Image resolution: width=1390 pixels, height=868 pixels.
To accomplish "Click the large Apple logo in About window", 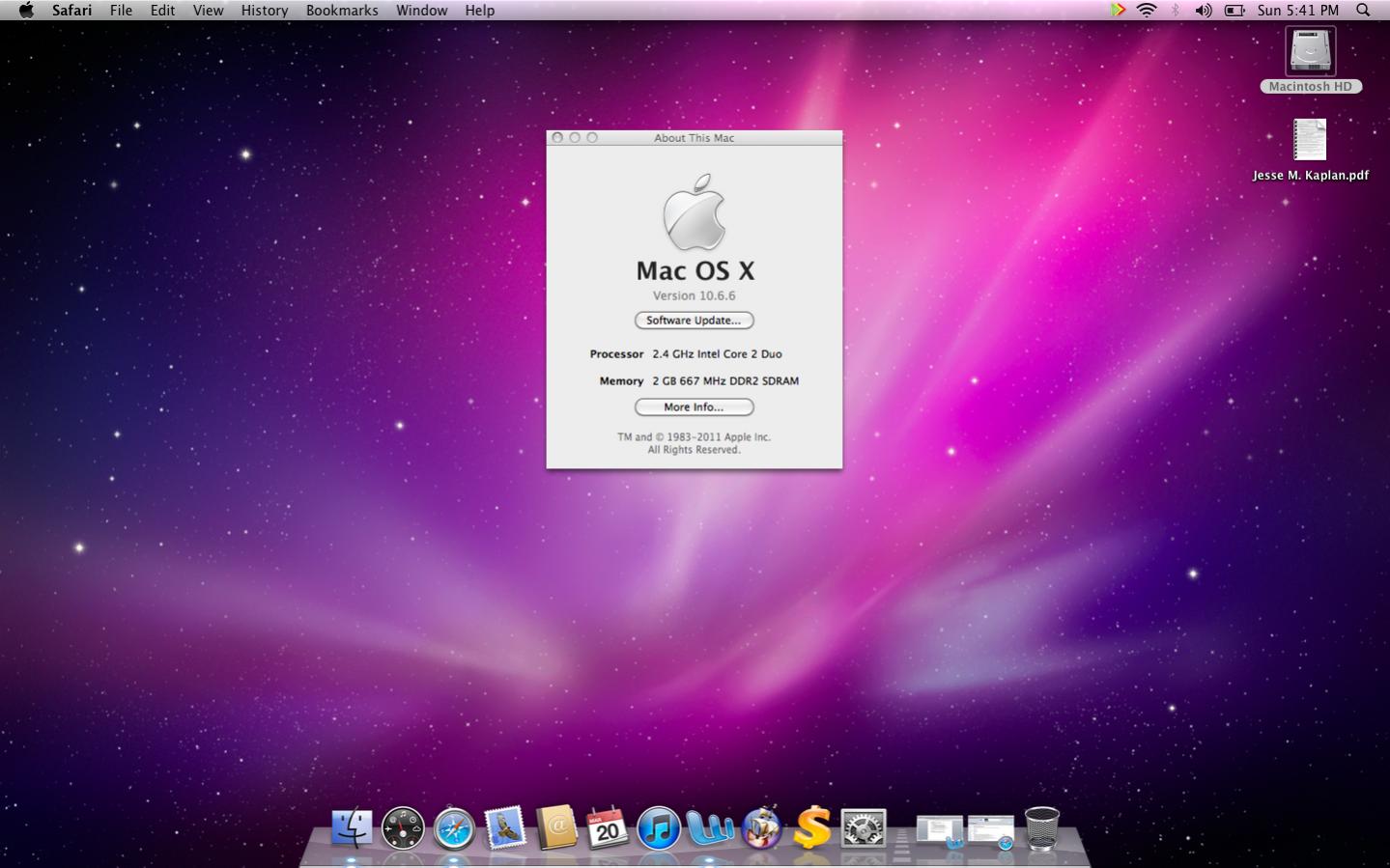I will (x=695, y=211).
